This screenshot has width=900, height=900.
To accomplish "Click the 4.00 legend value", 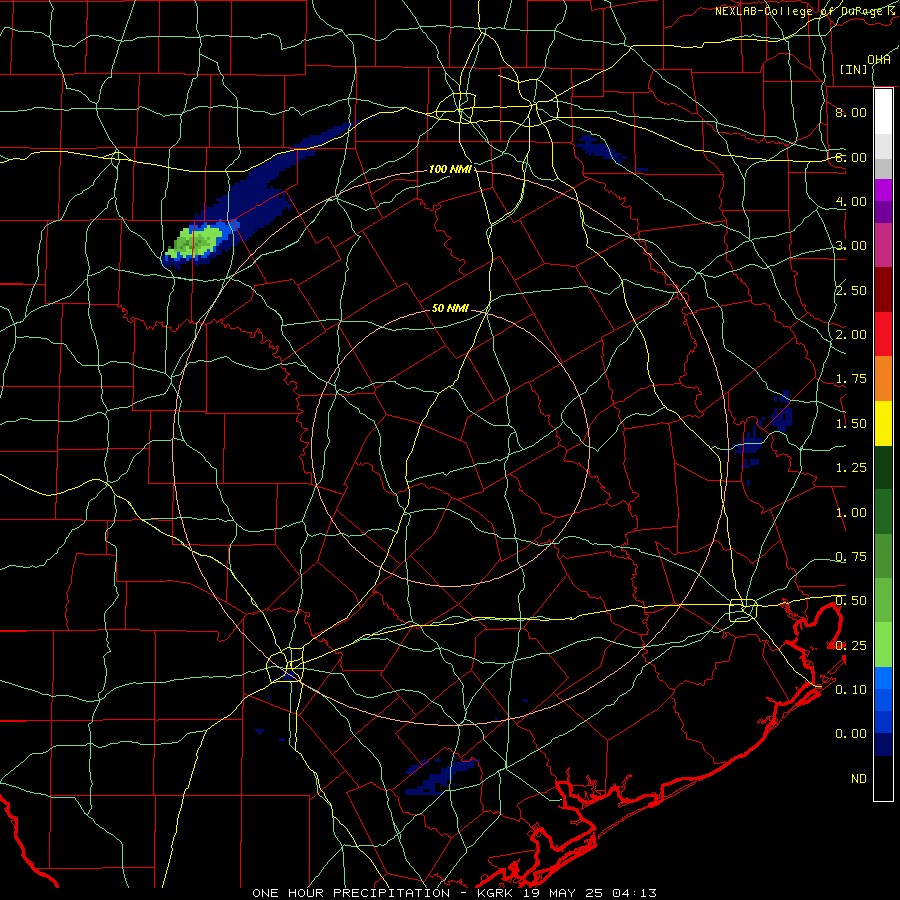I will pos(851,201).
